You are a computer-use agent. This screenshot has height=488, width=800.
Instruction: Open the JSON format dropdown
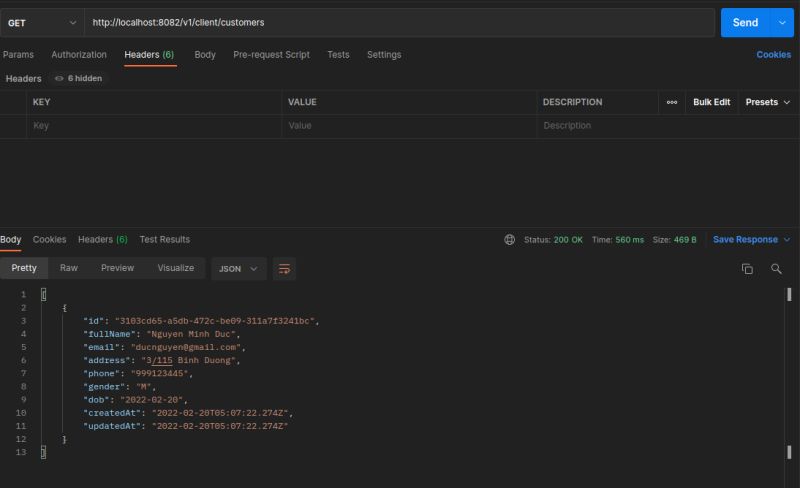click(x=238, y=269)
